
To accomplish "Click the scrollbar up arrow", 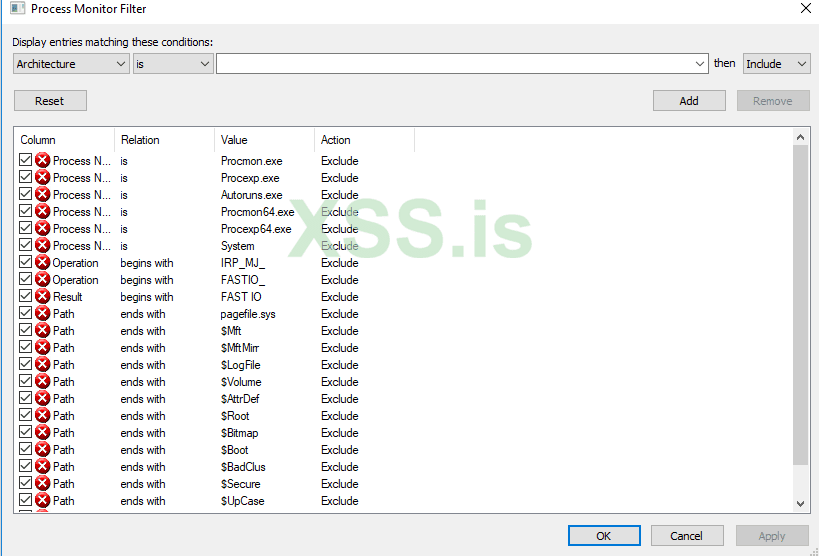I will 800,137.
